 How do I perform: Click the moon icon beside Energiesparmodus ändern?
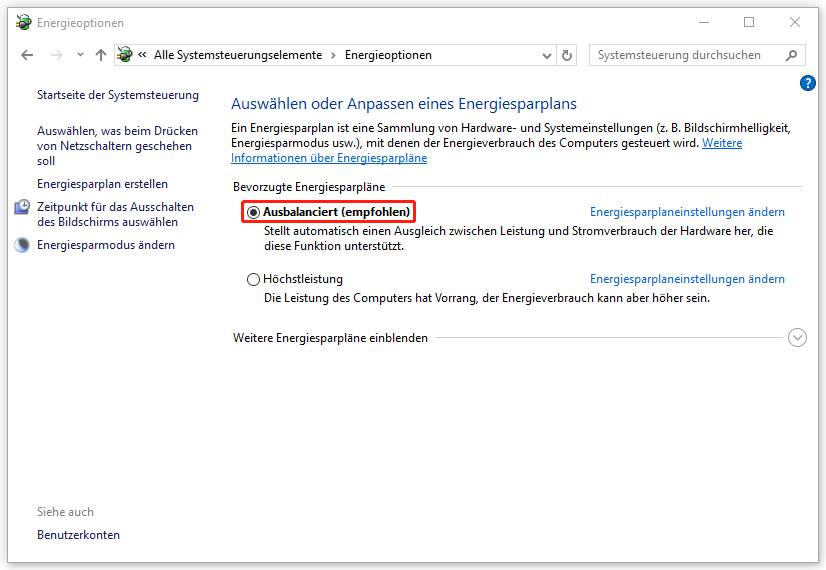point(22,245)
